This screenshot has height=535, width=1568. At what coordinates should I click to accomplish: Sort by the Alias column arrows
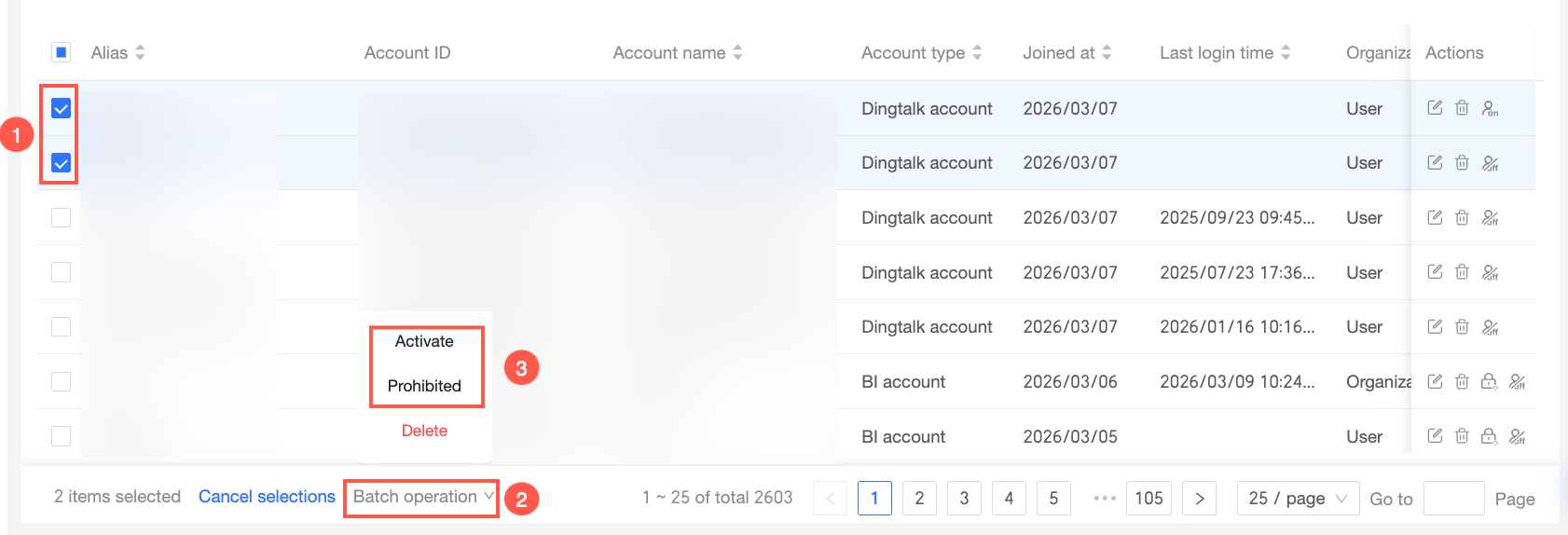click(140, 53)
